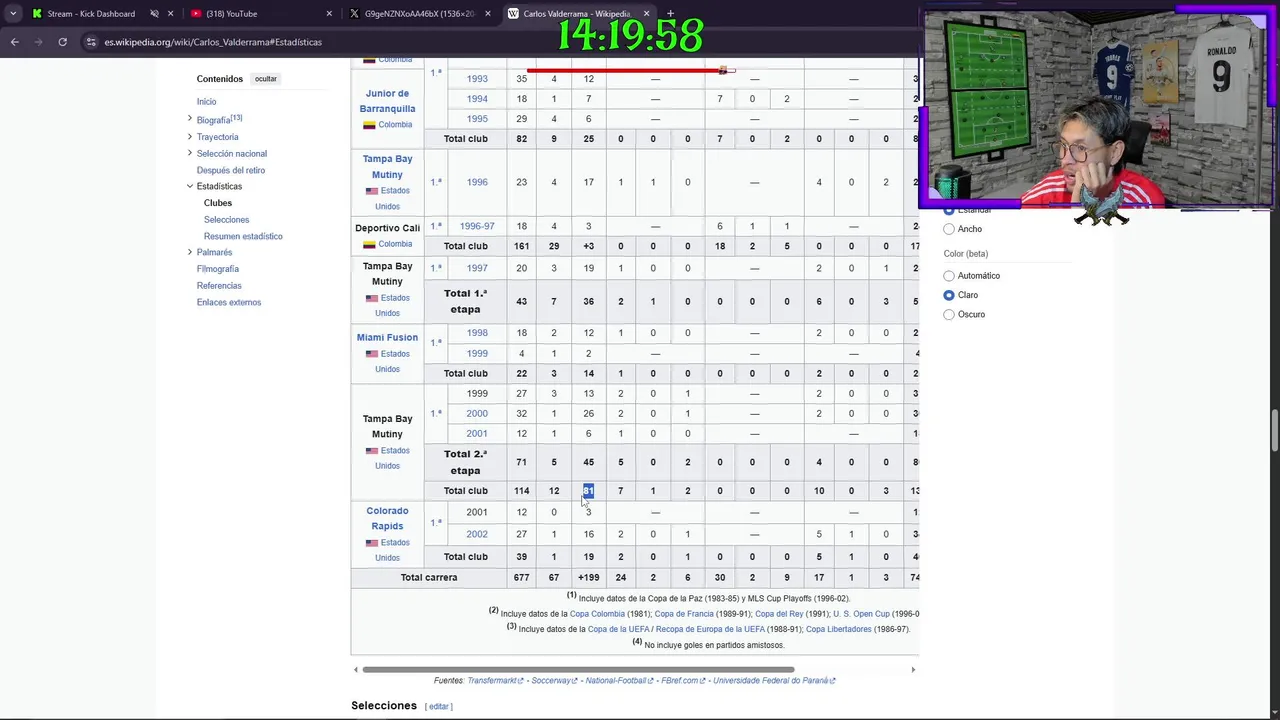The image size is (1280, 720).
Task: Open site information icon in address bar
Action: point(91,42)
